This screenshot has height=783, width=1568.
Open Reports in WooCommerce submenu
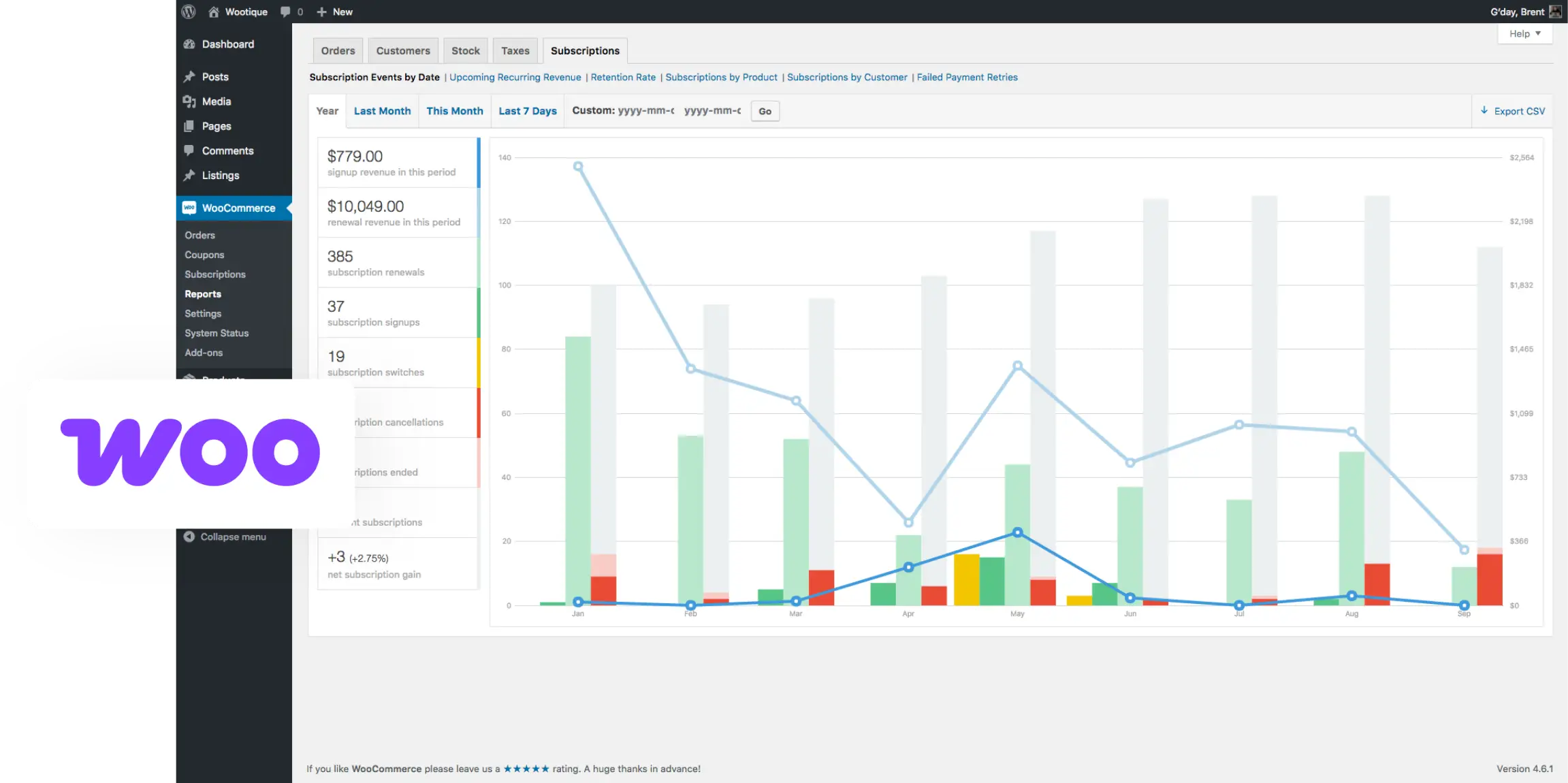point(203,294)
